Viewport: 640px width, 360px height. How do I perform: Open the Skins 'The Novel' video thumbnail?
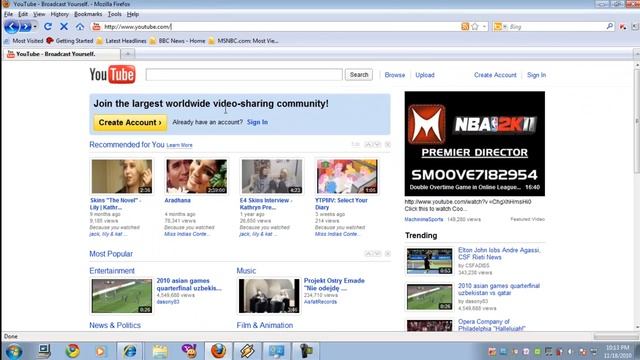click(x=122, y=176)
